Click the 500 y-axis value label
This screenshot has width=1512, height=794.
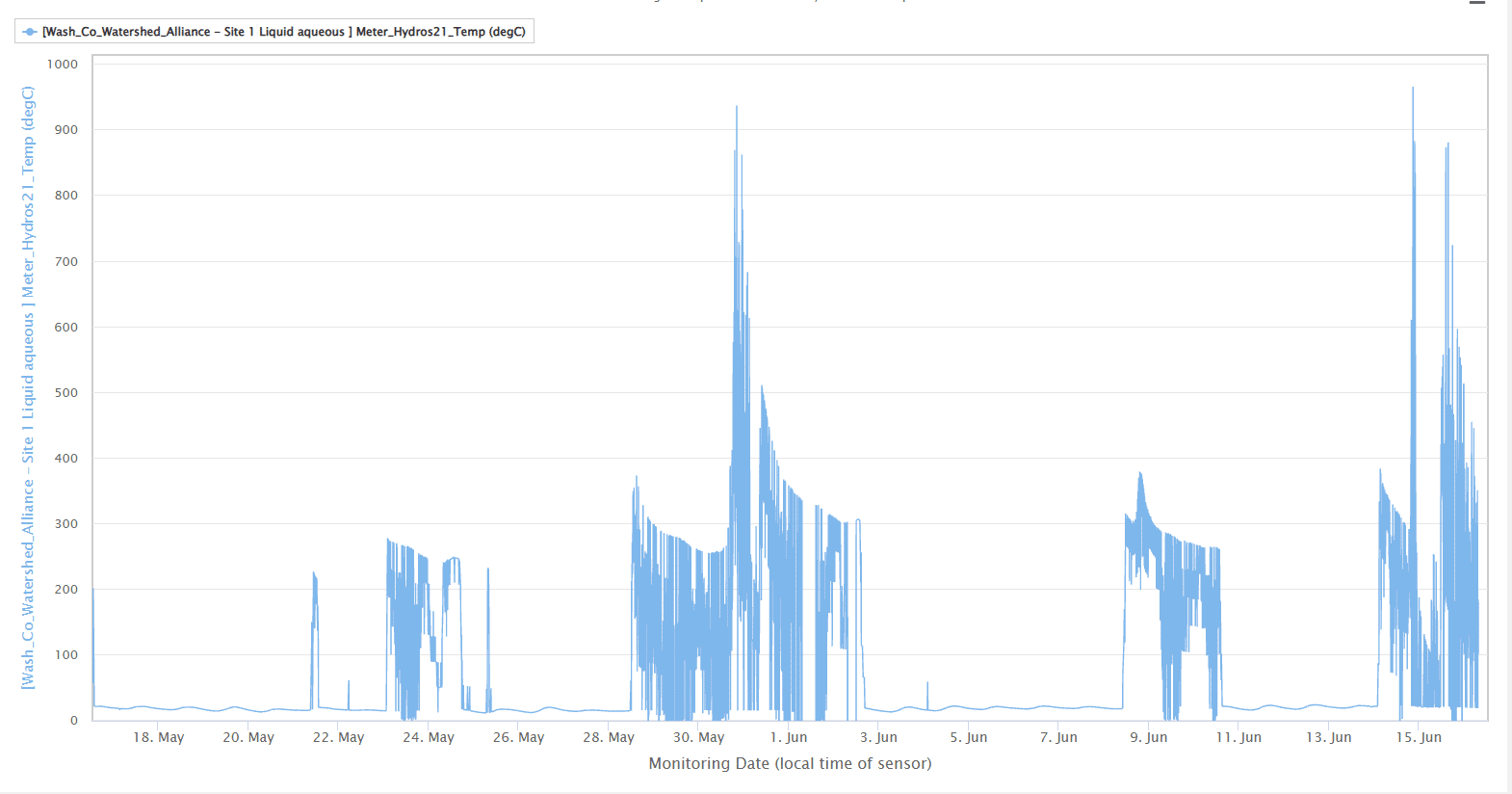tap(66, 393)
